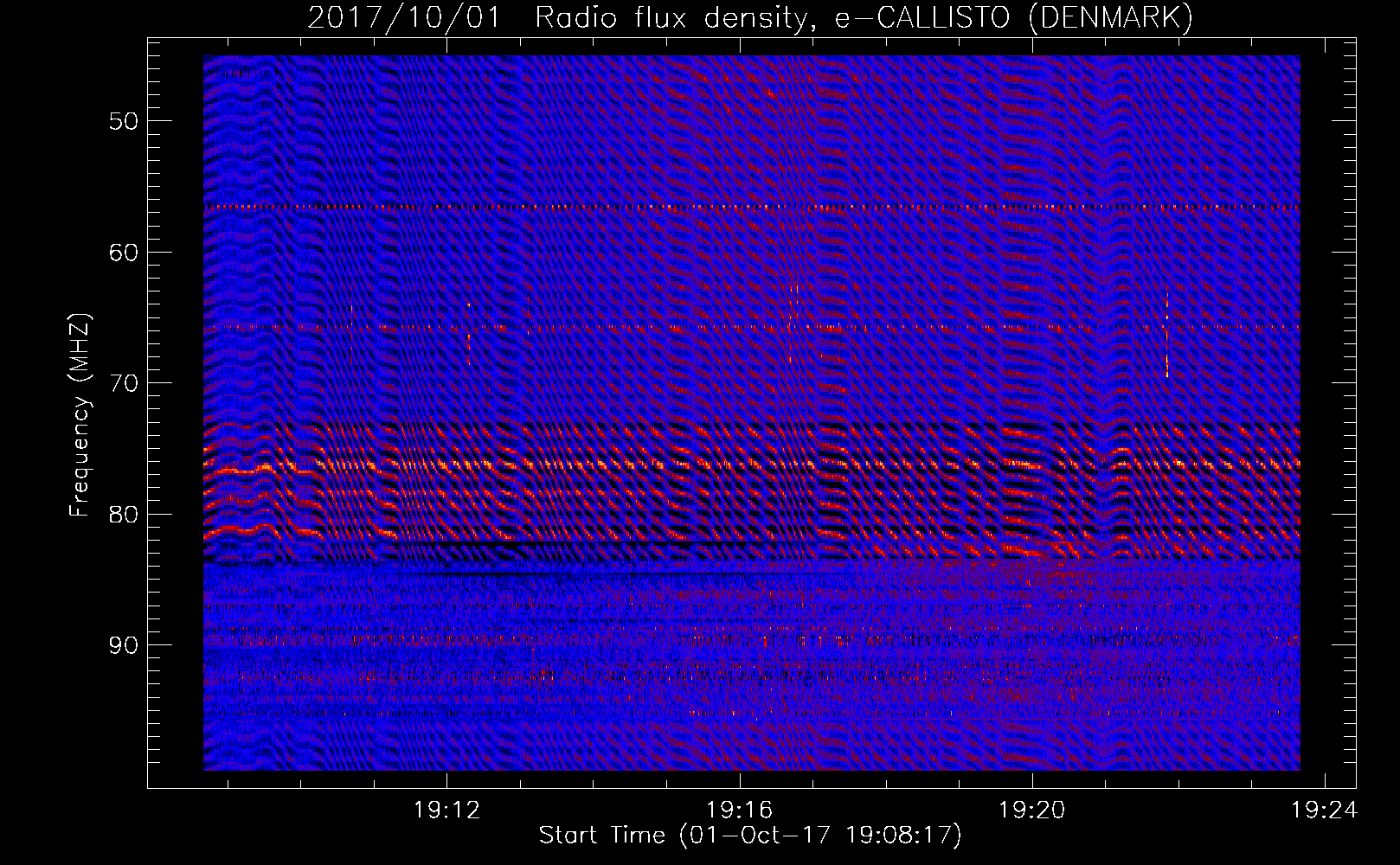
Task: Click the 70 frequency tick label
Action: pyautogui.click(x=124, y=382)
